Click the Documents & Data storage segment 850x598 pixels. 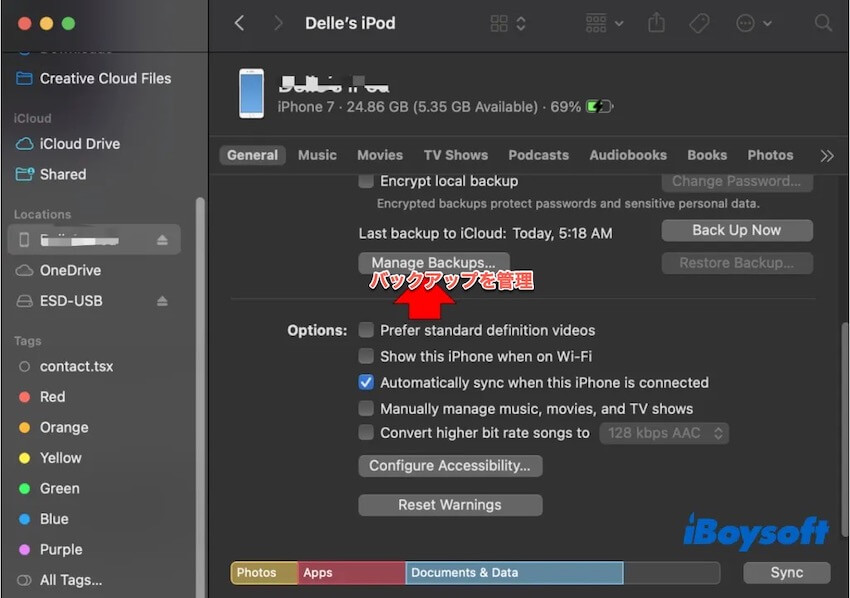[x=514, y=573]
